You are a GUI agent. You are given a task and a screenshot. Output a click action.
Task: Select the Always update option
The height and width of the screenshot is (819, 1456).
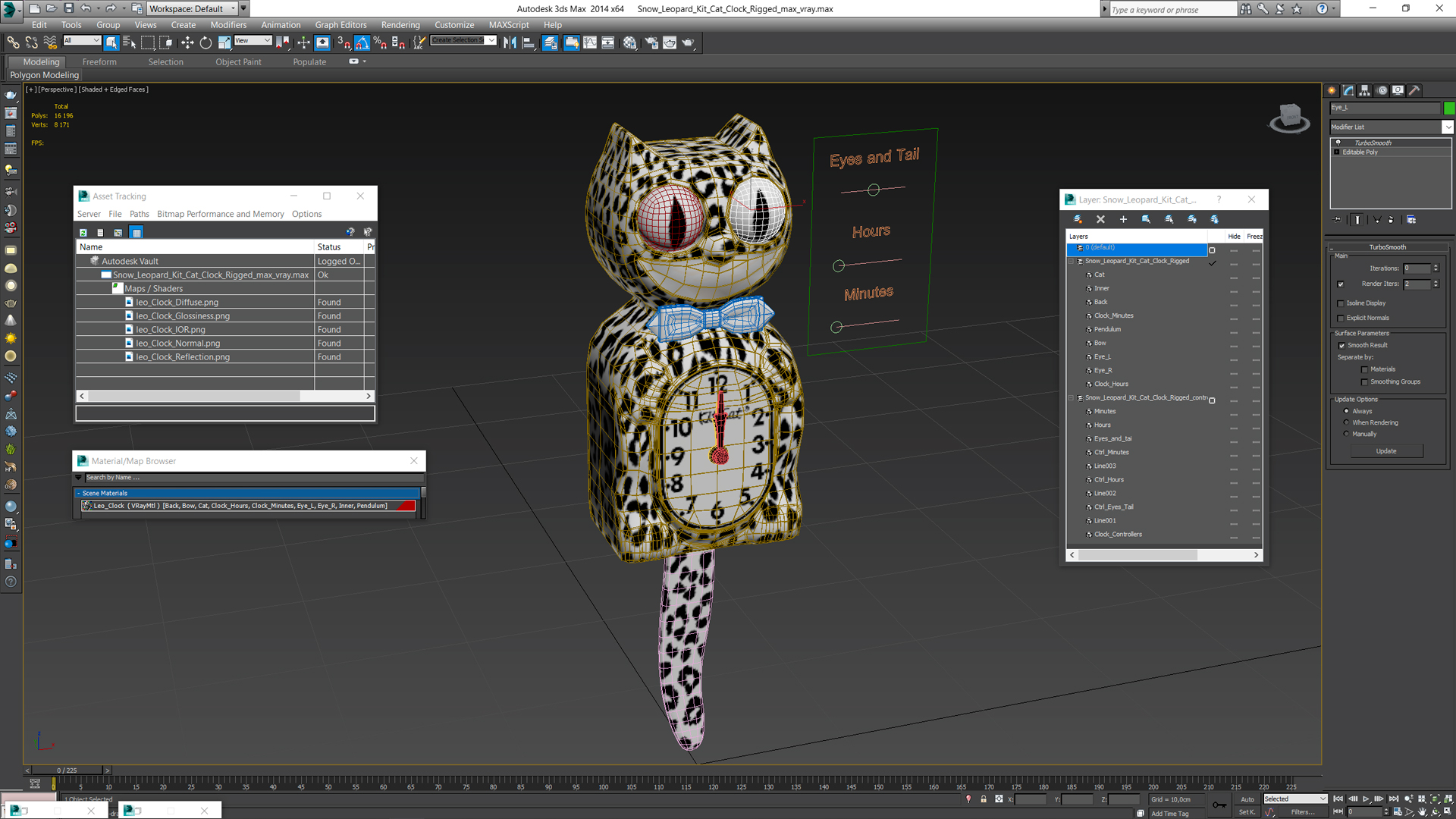coord(1347,412)
